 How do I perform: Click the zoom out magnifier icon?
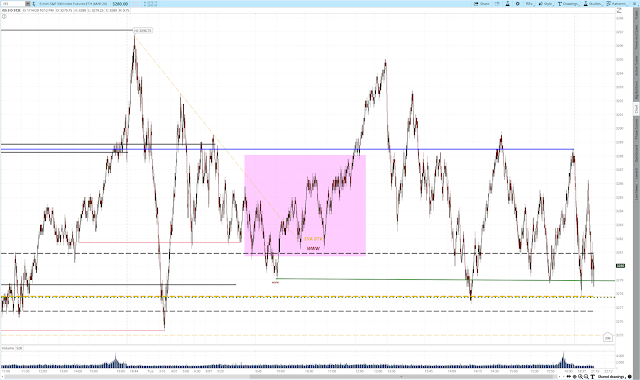coord(587,376)
